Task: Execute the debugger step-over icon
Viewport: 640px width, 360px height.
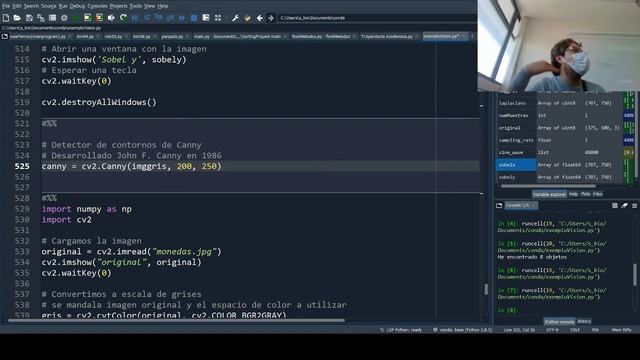Action: point(147,18)
